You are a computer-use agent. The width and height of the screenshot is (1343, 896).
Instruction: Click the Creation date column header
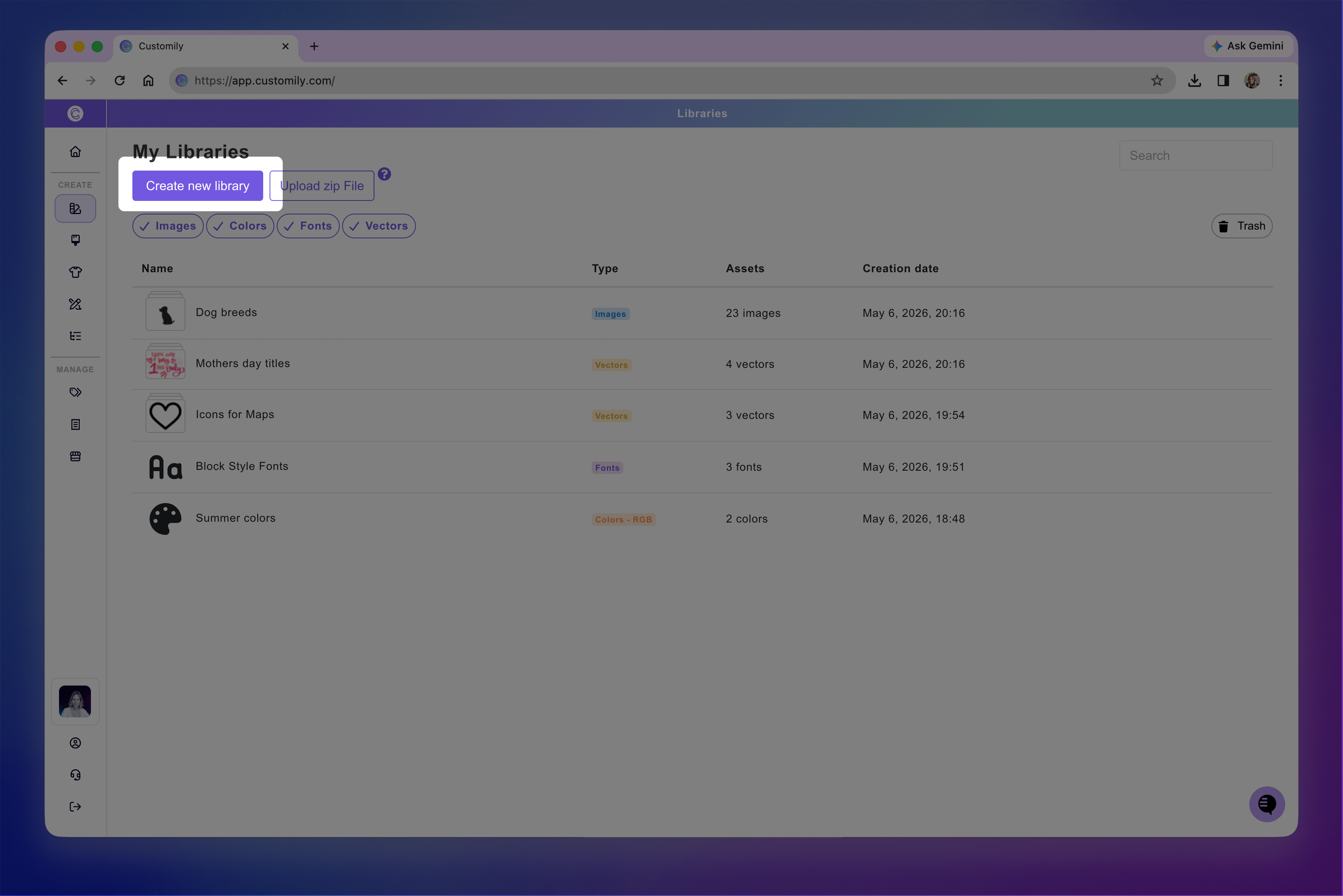click(x=900, y=269)
